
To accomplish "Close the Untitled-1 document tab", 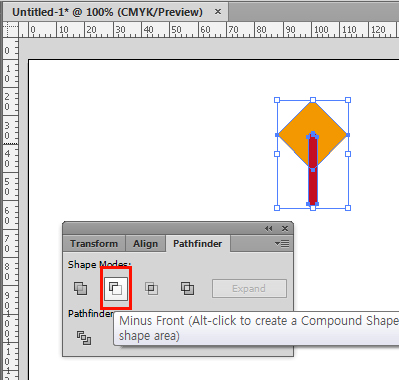I will coord(218,12).
